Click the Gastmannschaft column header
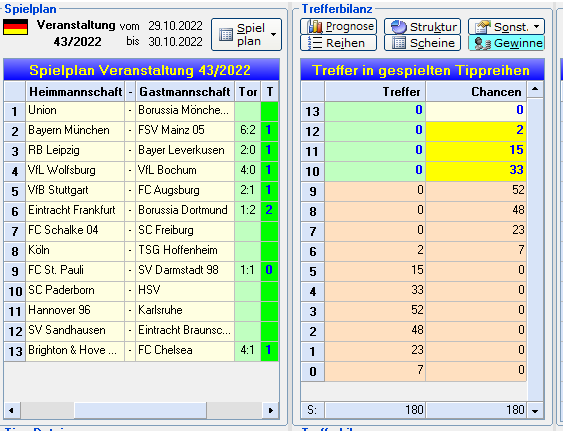The width and height of the screenshot is (563, 431). click(x=185, y=92)
